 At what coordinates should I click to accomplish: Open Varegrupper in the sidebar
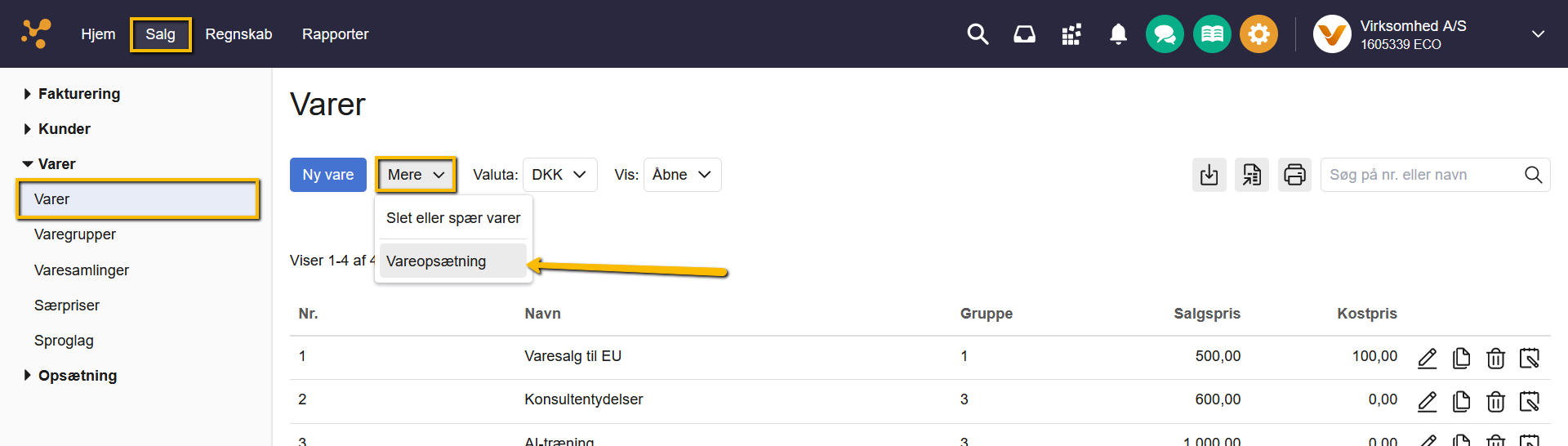[75, 234]
